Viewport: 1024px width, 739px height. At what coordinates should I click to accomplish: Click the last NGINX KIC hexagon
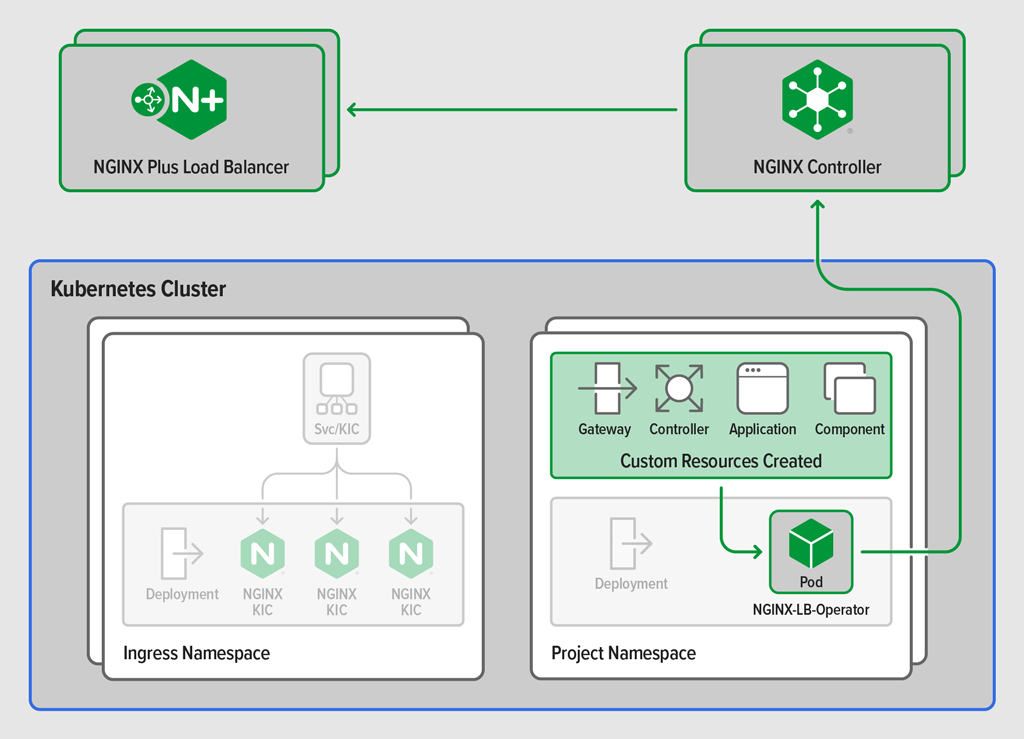click(411, 554)
